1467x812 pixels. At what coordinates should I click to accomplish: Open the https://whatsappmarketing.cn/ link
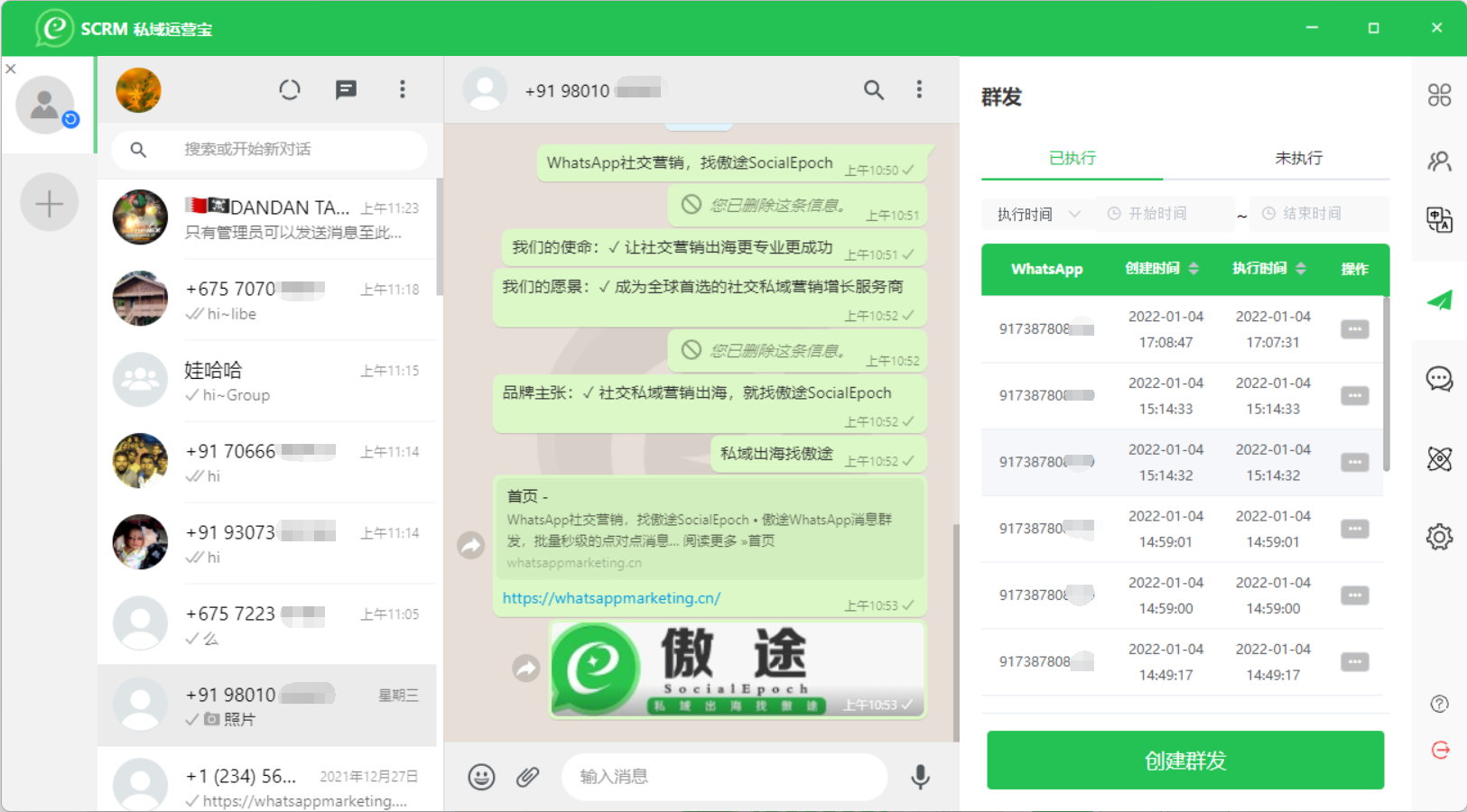pos(611,598)
